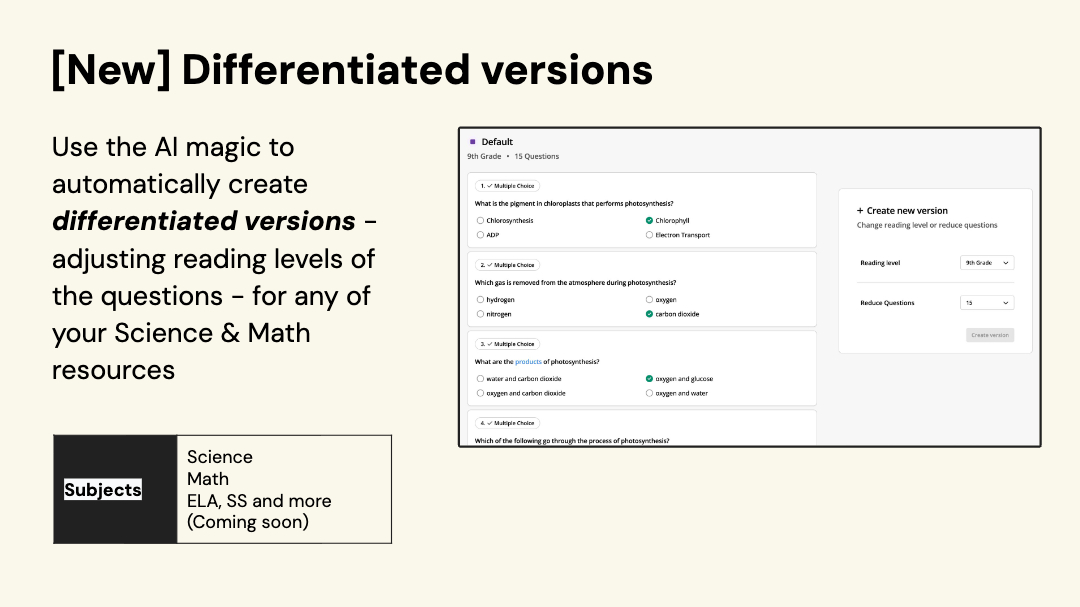1080x607 pixels.
Task: Click the Subjects label in the black box
Action: click(x=103, y=490)
